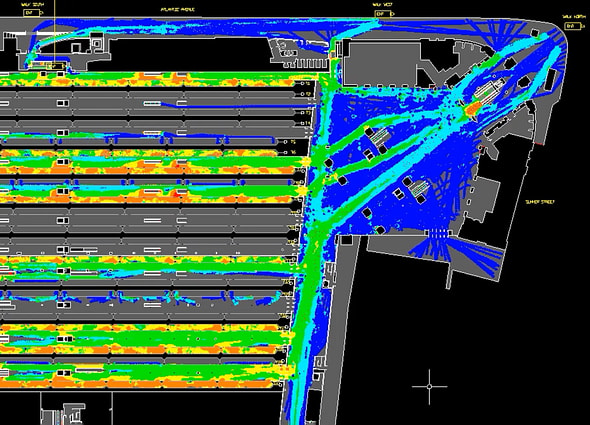Click the SUMMER STREET label
The image size is (590, 425).
[540, 202]
